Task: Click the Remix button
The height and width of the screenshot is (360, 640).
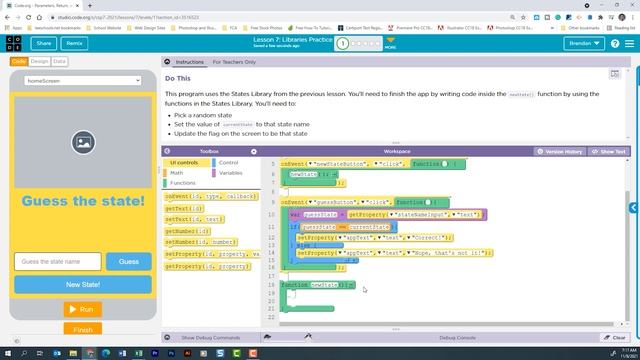Action: click(x=74, y=43)
